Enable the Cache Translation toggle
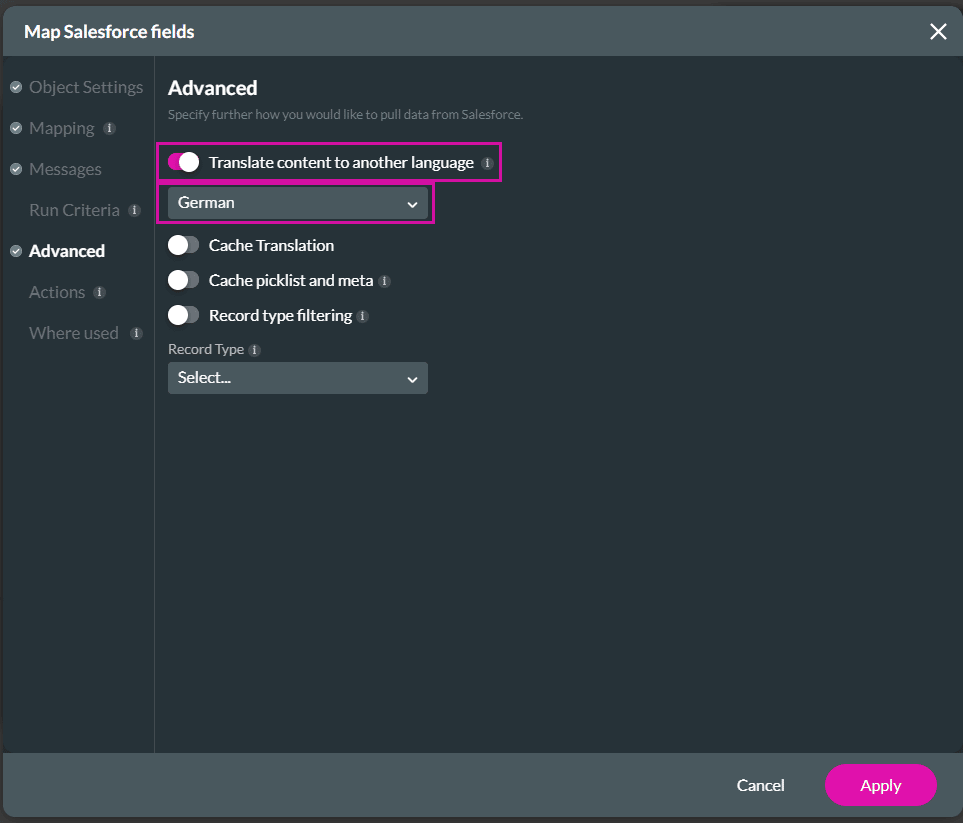This screenshot has height=823, width=963. pos(184,245)
